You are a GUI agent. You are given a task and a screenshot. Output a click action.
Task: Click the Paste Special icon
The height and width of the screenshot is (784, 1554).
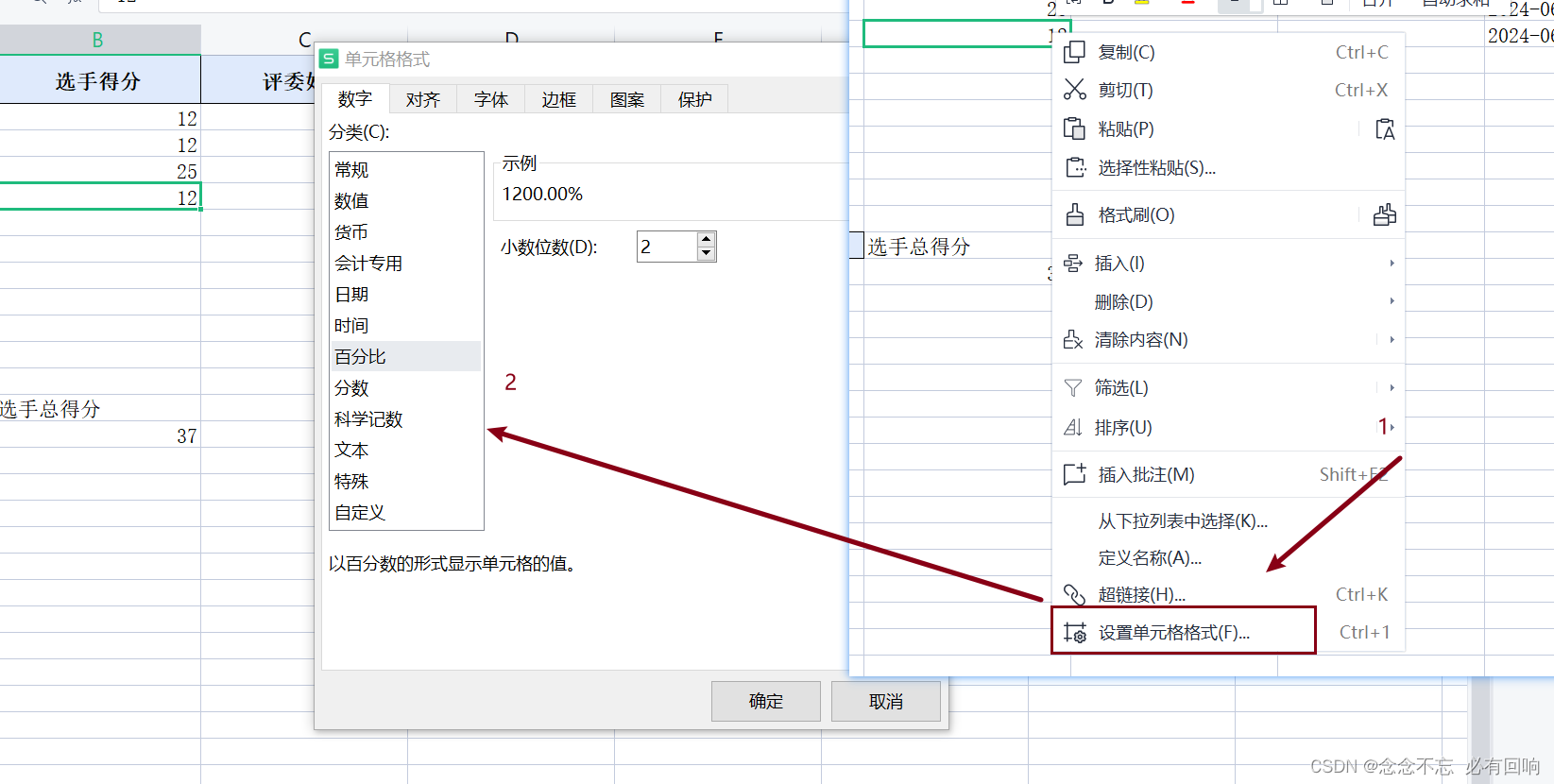pos(1075,167)
